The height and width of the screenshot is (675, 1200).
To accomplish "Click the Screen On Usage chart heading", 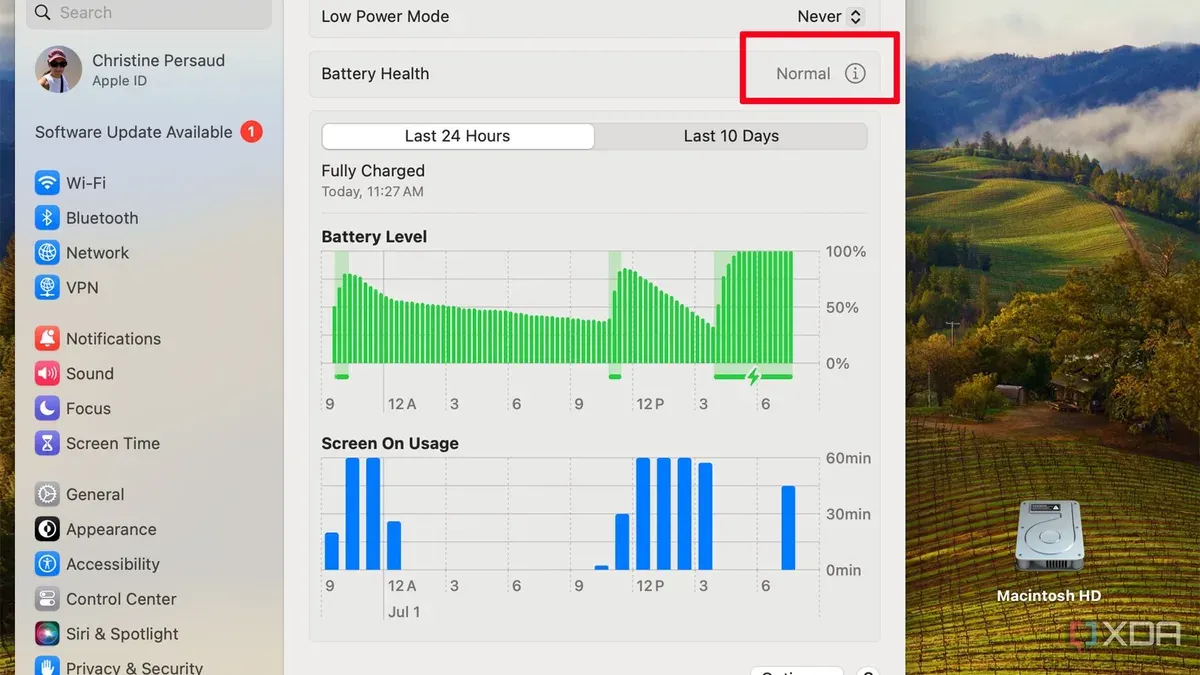I will tap(390, 444).
